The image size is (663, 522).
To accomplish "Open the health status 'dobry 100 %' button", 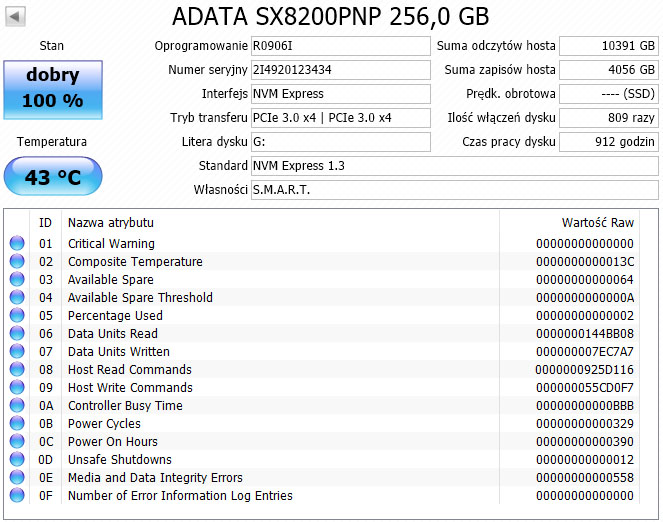I will [53, 90].
